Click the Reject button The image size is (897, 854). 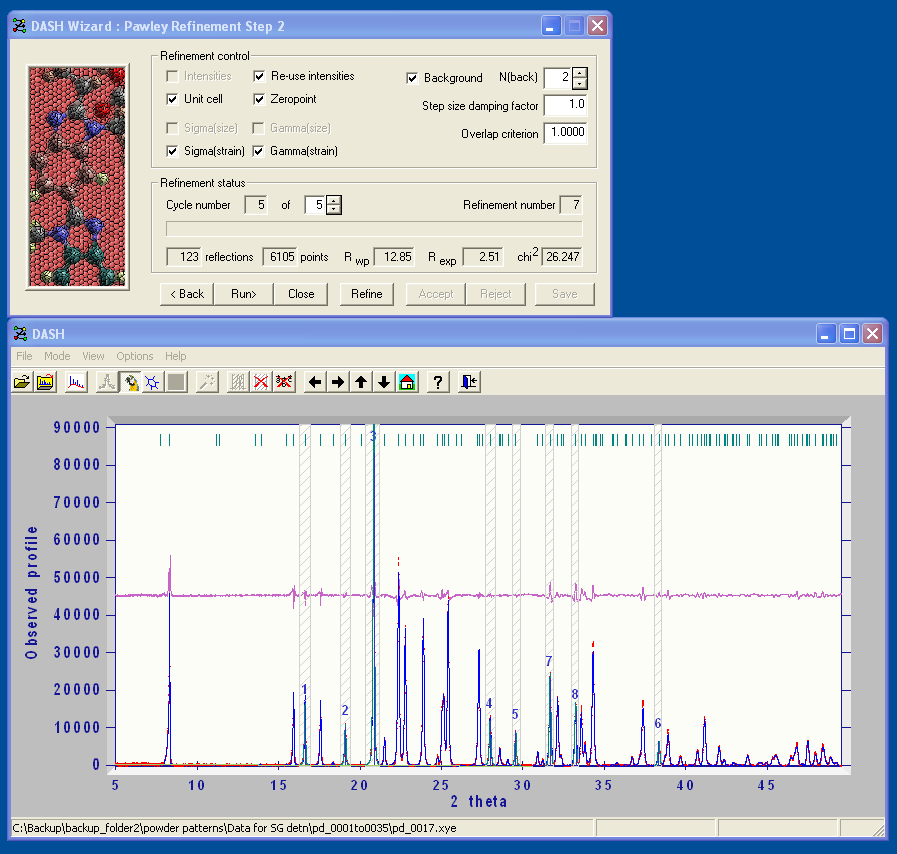click(495, 294)
